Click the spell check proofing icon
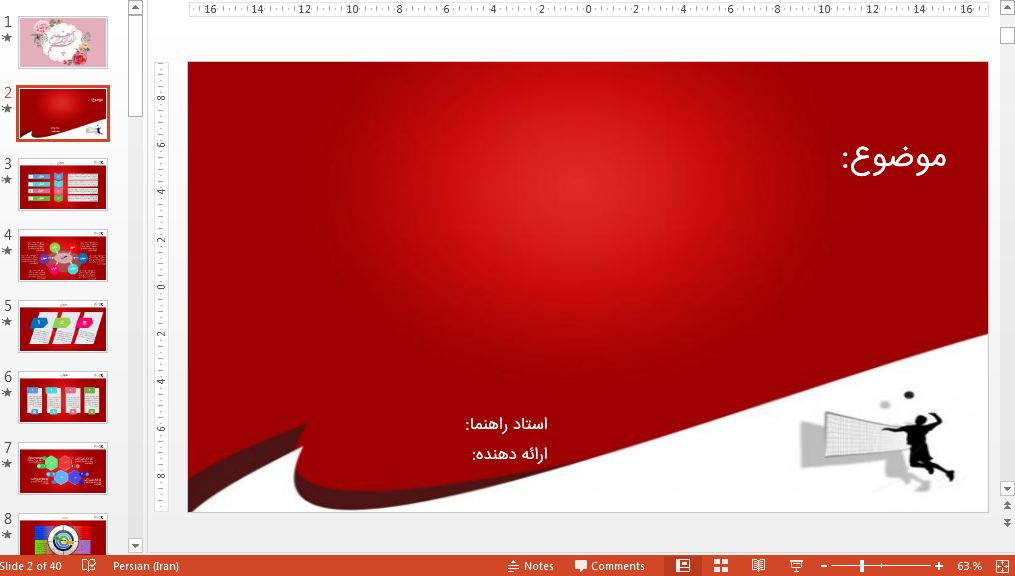 click(88, 565)
